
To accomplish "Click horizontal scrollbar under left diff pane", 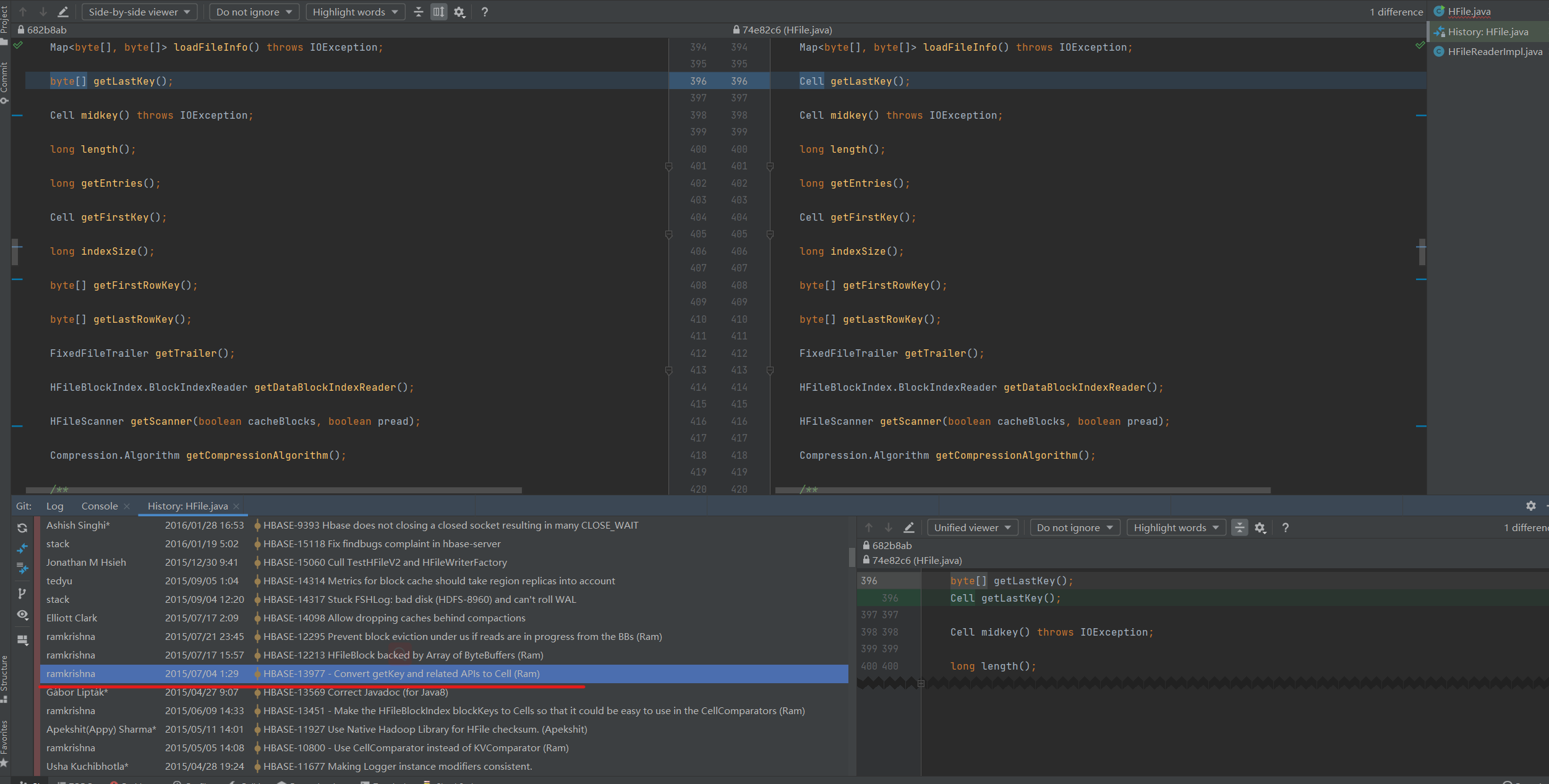I will [275, 490].
